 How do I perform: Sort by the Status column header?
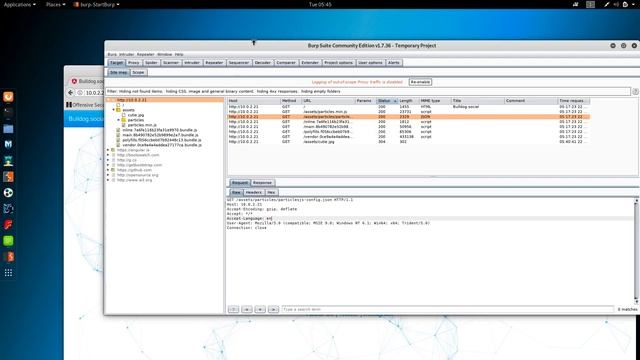click(x=387, y=101)
